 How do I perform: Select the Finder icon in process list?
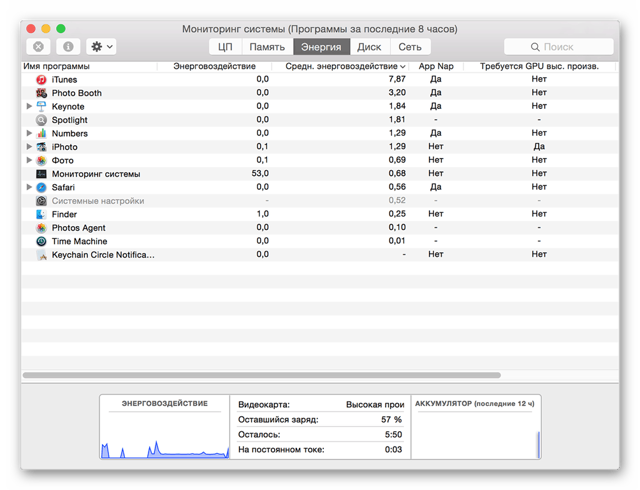click(41, 214)
